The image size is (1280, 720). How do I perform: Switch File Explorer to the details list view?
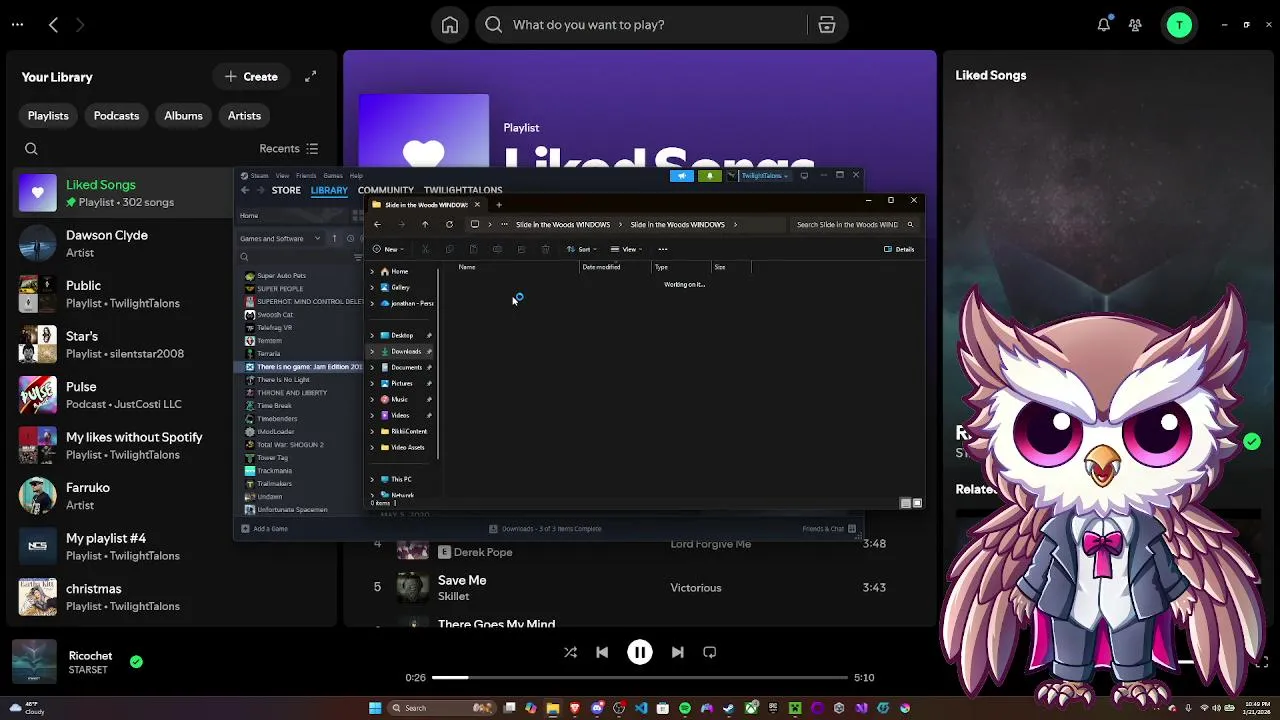pos(905,503)
